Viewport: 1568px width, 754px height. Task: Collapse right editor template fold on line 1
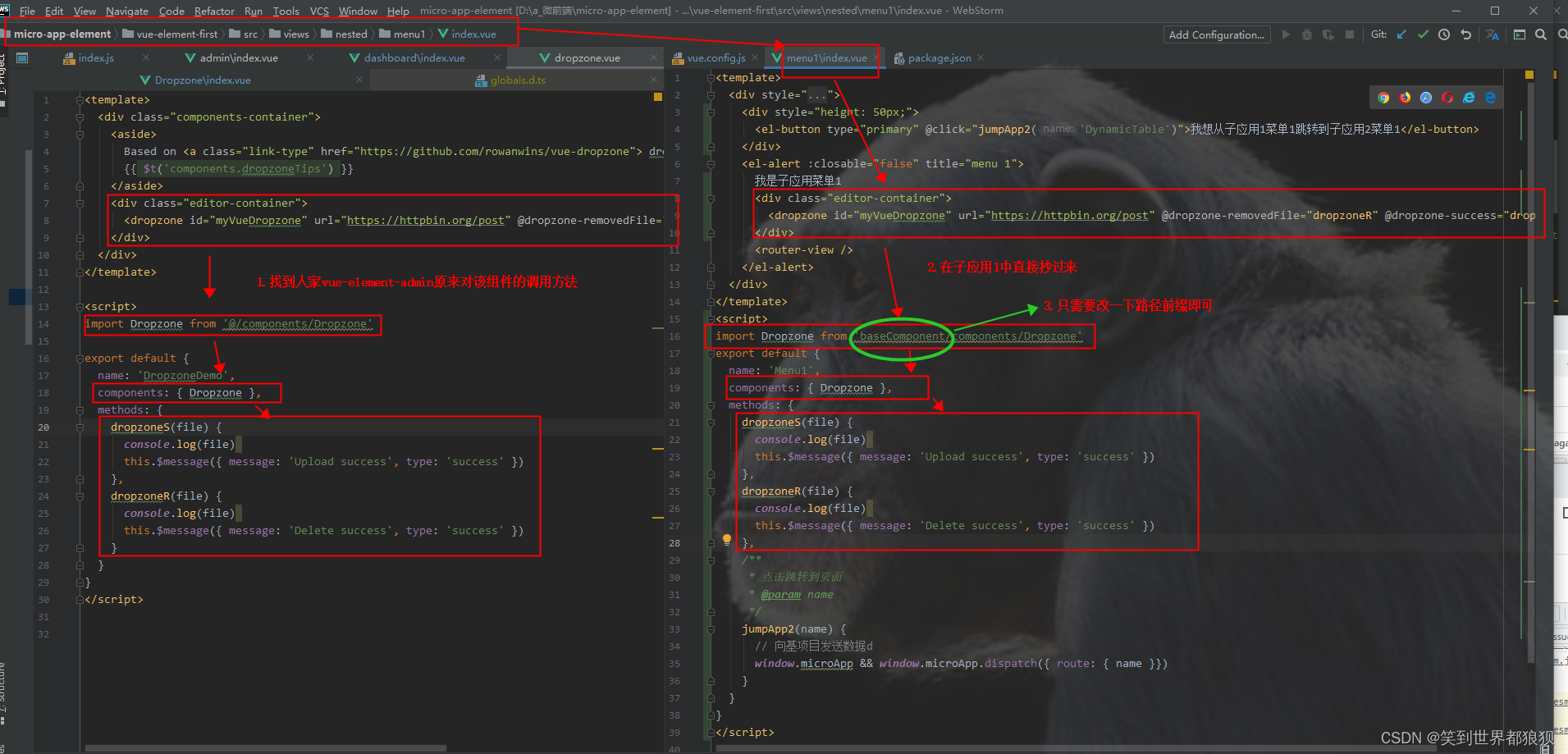point(711,78)
